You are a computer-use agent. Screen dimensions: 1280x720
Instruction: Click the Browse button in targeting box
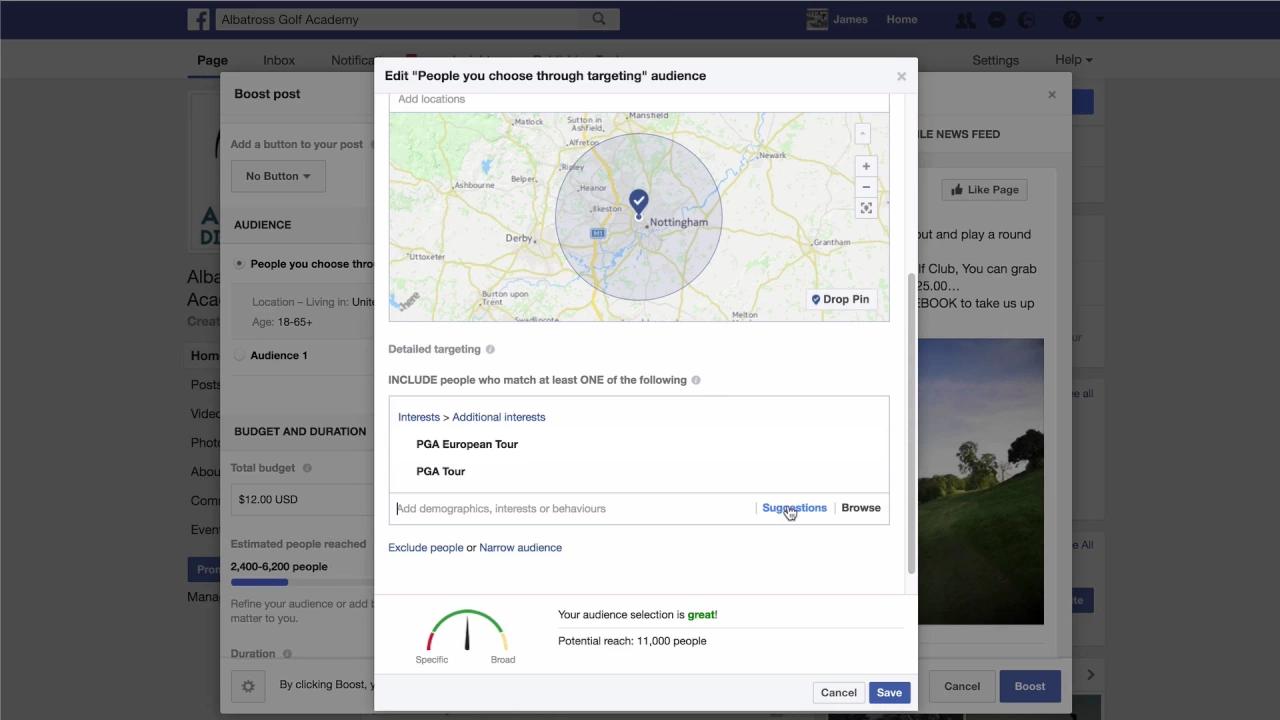[861, 508]
